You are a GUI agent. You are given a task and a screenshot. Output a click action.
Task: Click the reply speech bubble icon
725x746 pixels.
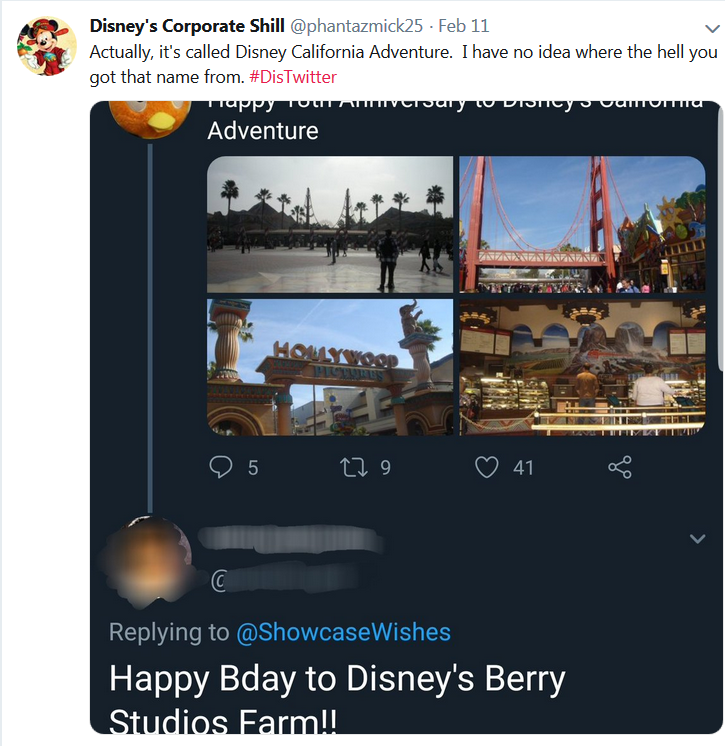pyautogui.click(x=222, y=467)
